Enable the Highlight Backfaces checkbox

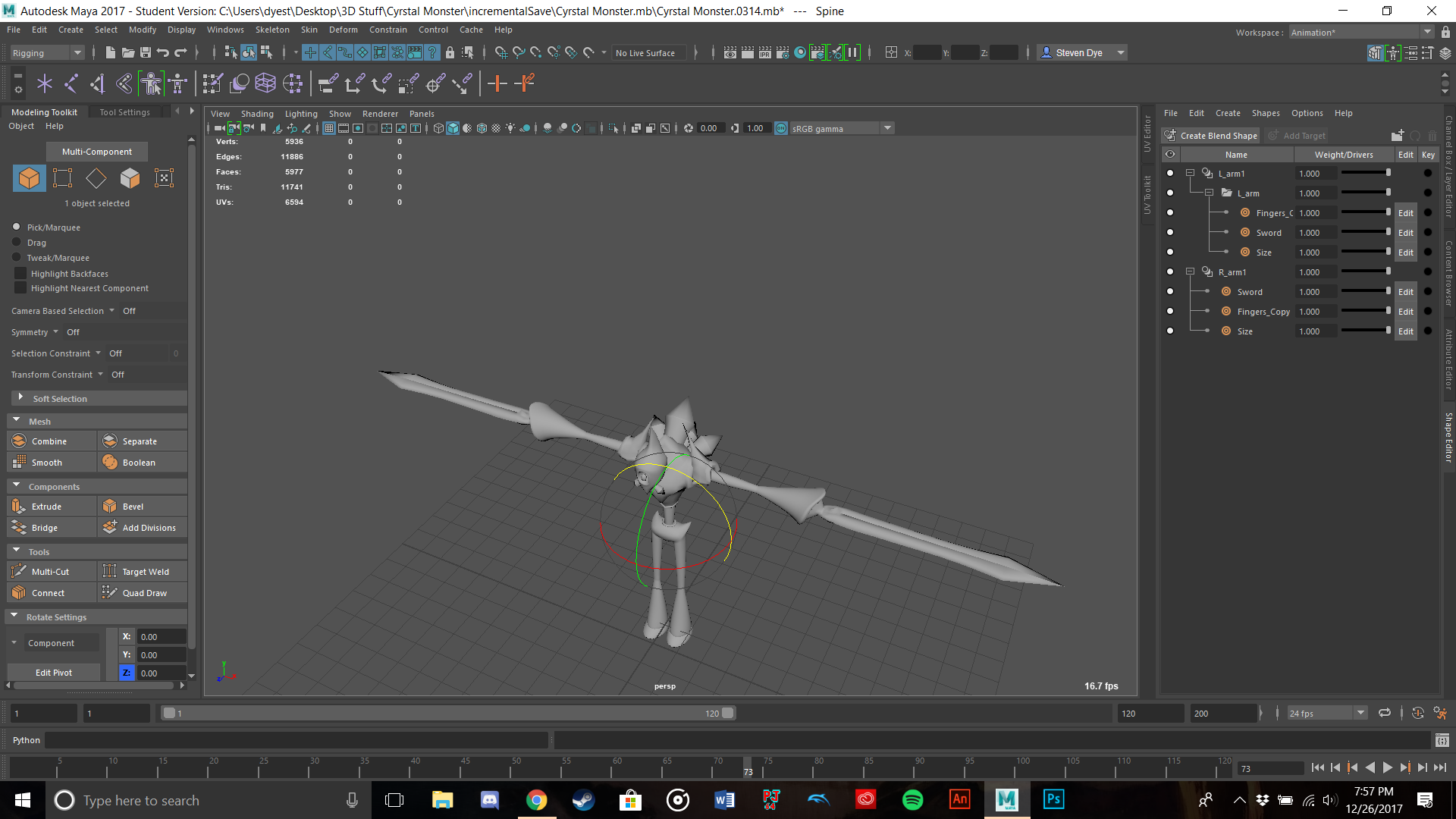point(20,273)
